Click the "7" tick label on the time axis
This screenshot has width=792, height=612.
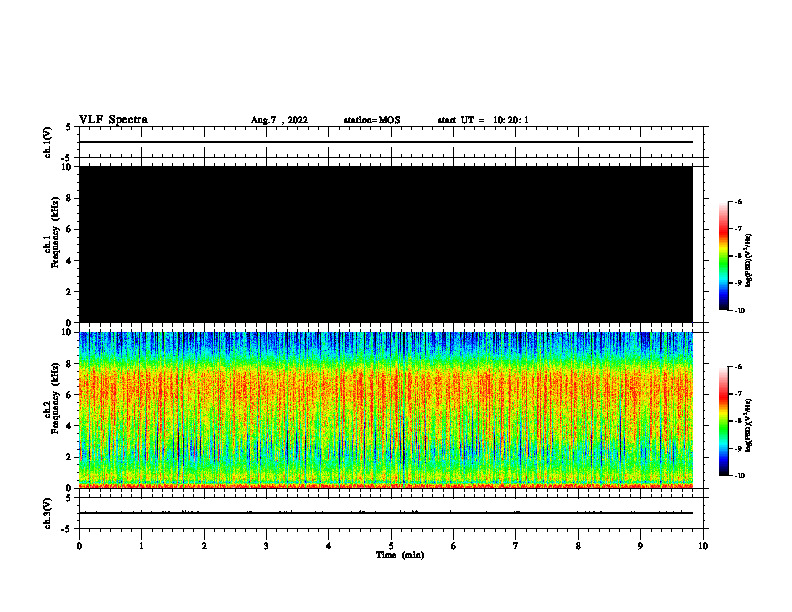tap(516, 546)
